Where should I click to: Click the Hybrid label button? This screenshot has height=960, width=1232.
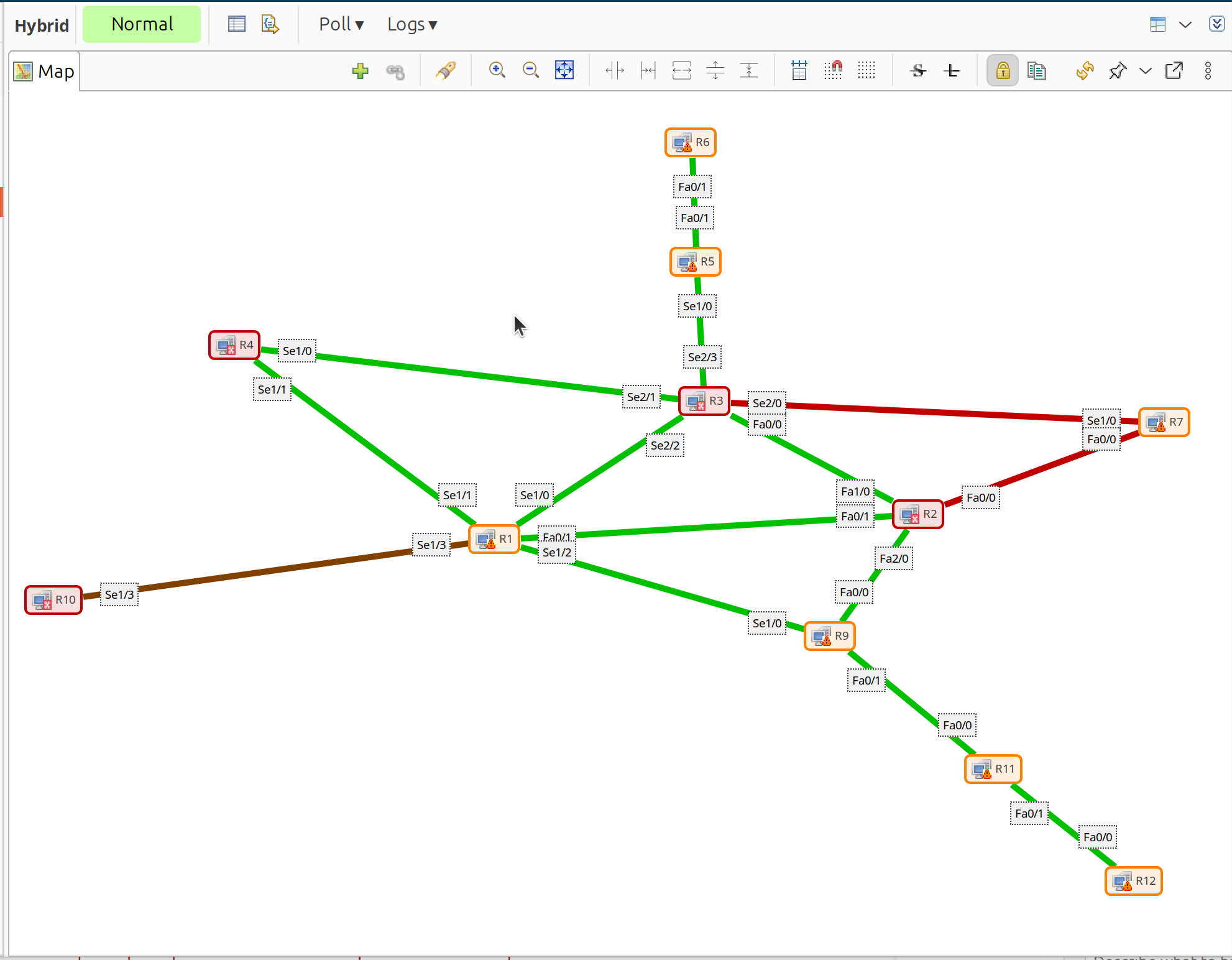pos(42,25)
